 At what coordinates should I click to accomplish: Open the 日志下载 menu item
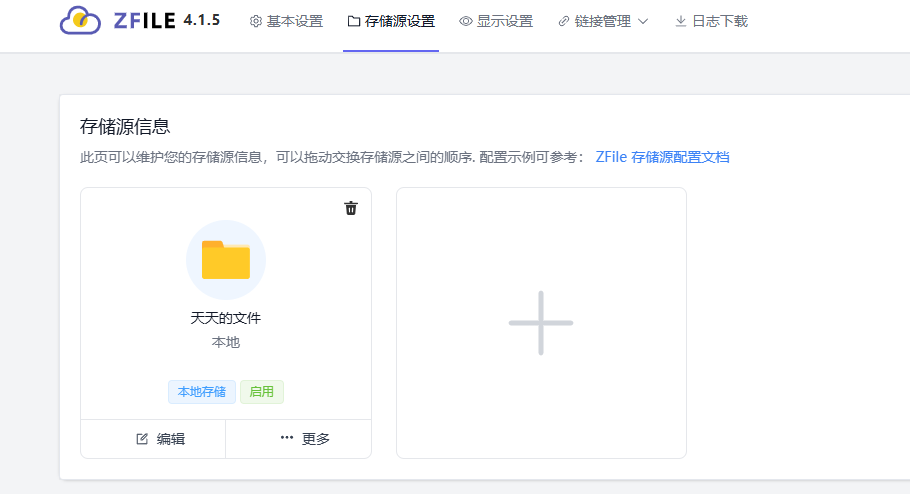[712, 21]
